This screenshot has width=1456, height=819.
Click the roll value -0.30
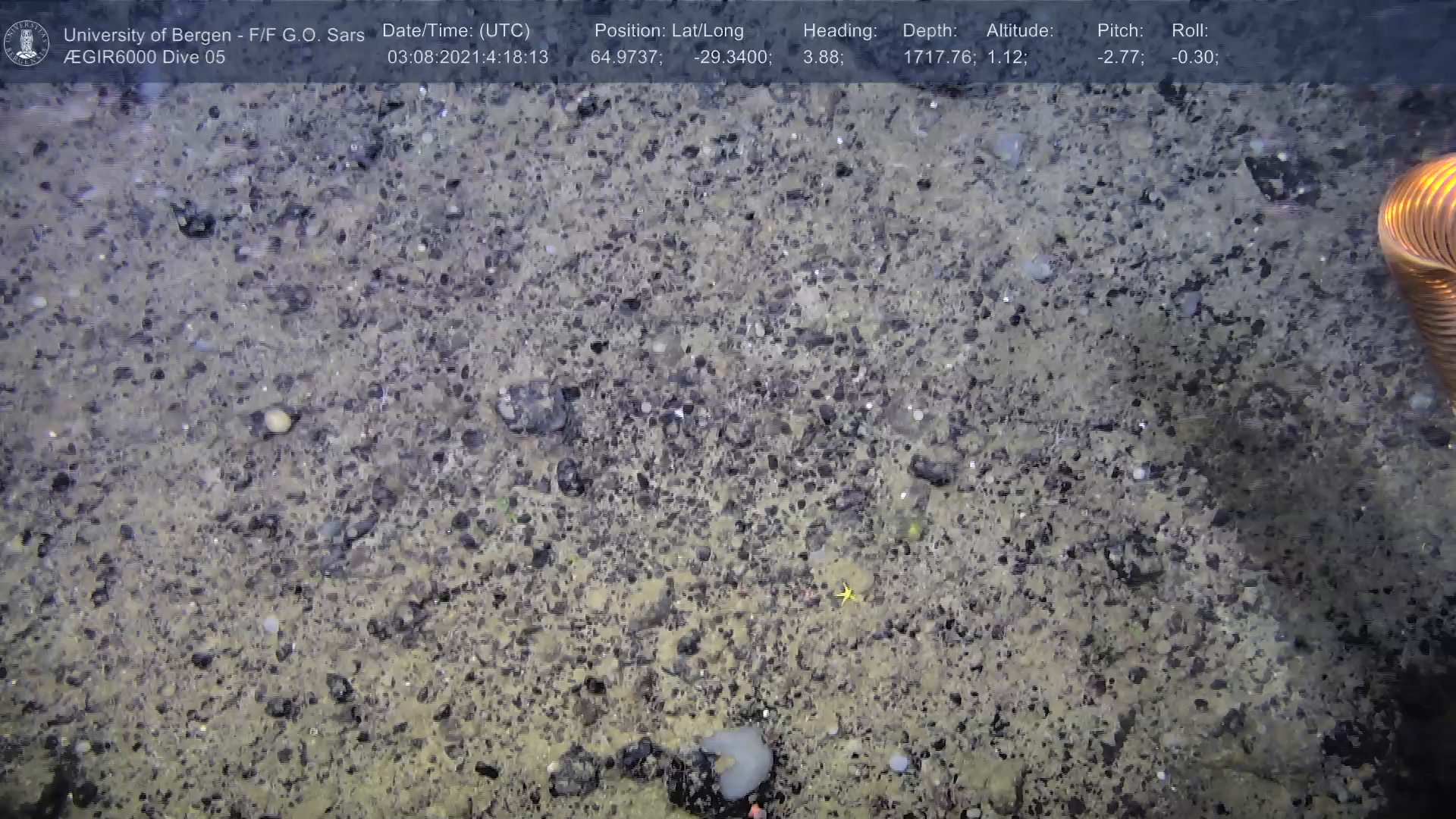(1194, 58)
